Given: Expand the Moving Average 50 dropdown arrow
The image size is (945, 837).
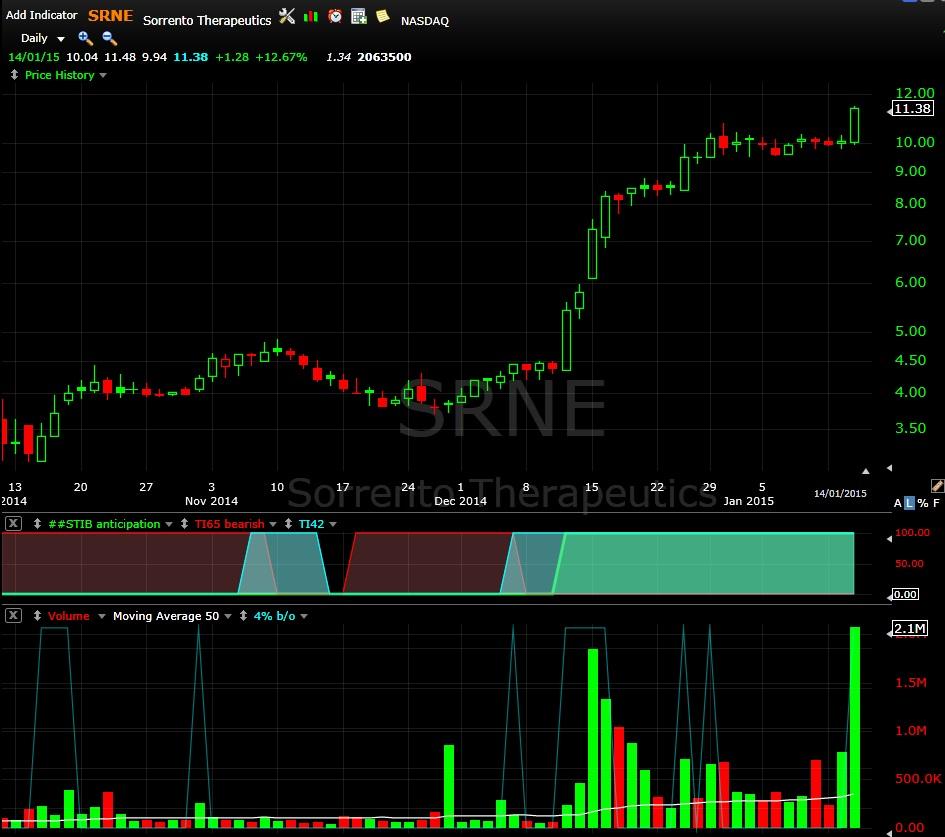Looking at the screenshot, I should [228, 616].
